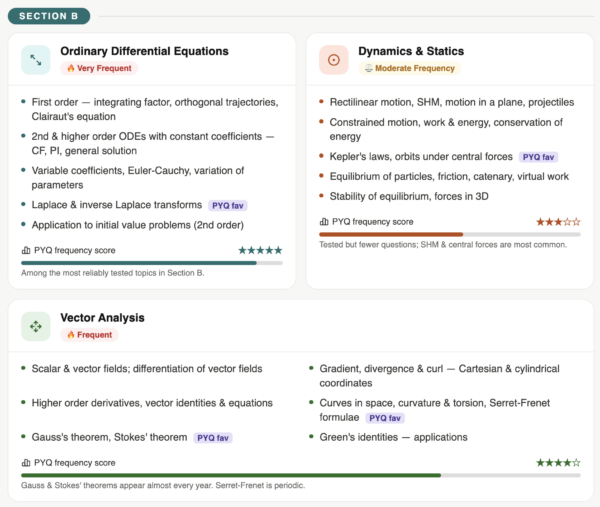Click the Vector Analysis frequency progress bar
The height and width of the screenshot is (507, 600).
click(x=301, y=475)
